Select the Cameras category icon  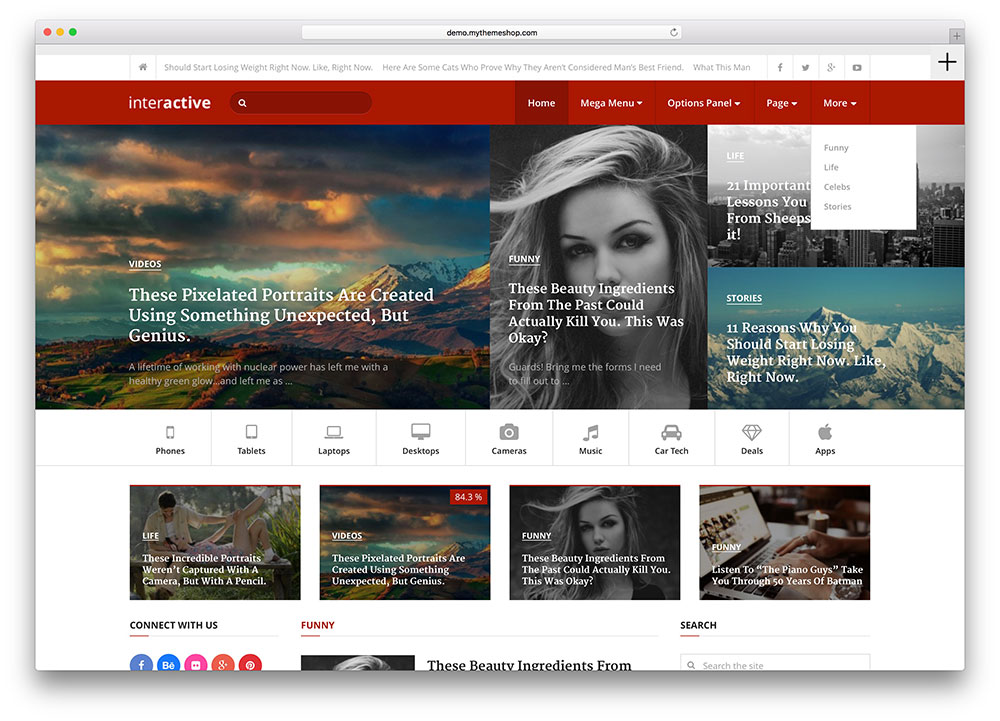coord(509,432)
